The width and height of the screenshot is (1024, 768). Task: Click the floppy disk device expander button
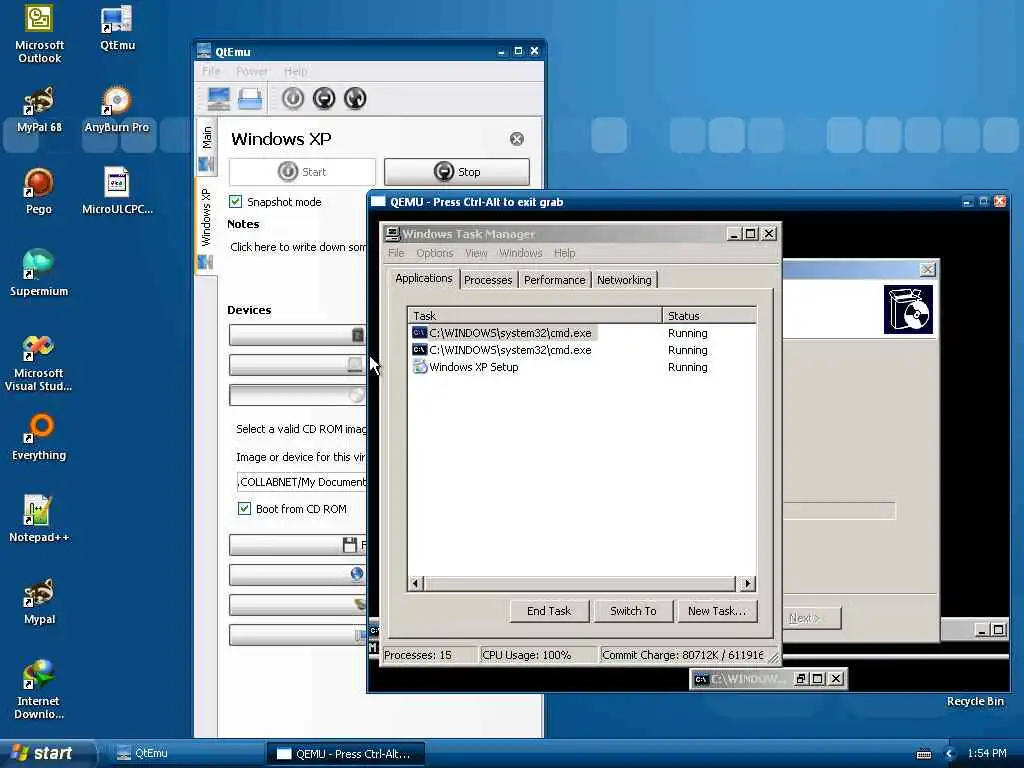[298, 545]
